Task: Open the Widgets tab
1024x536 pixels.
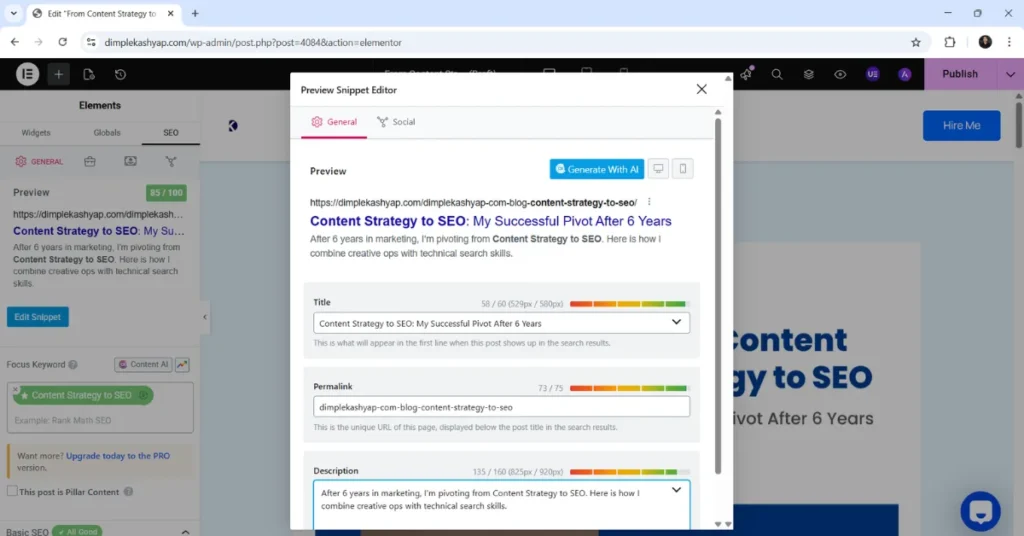Action: (36, 133)
